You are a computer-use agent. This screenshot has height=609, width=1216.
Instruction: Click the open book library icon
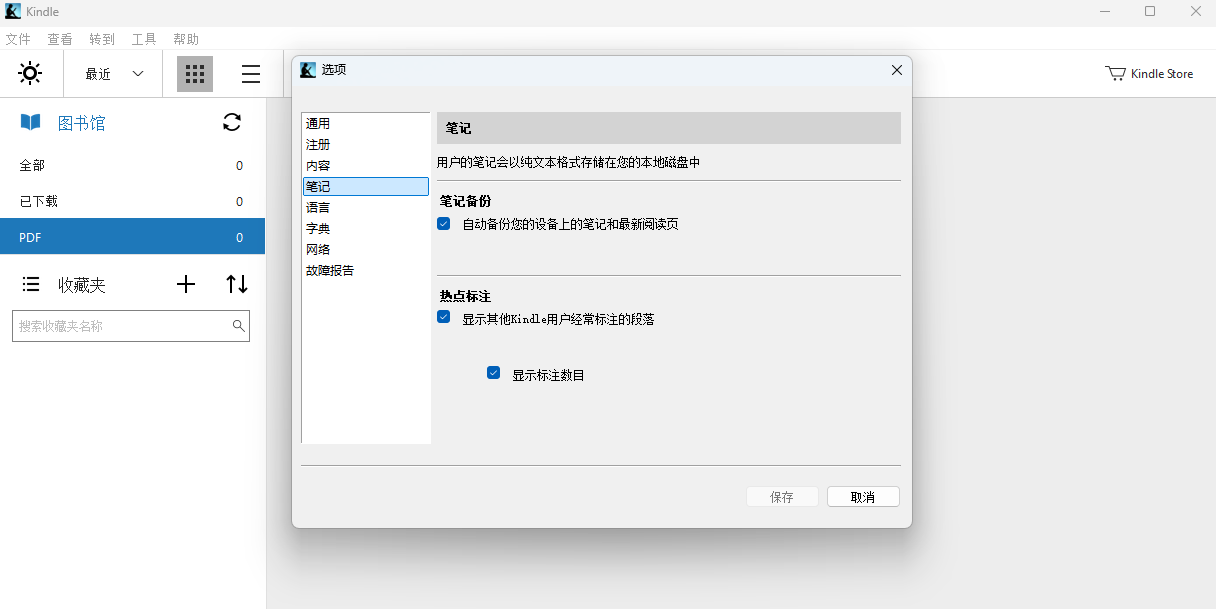(30, 121)
